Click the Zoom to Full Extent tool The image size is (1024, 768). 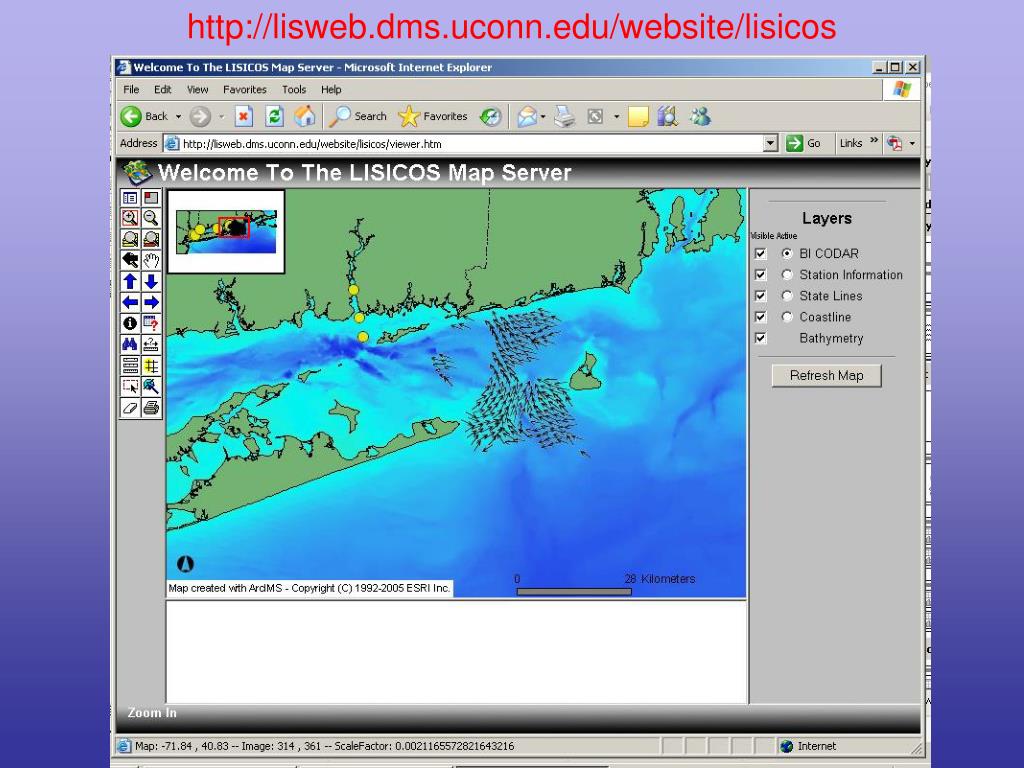click(x=130, y=240)
